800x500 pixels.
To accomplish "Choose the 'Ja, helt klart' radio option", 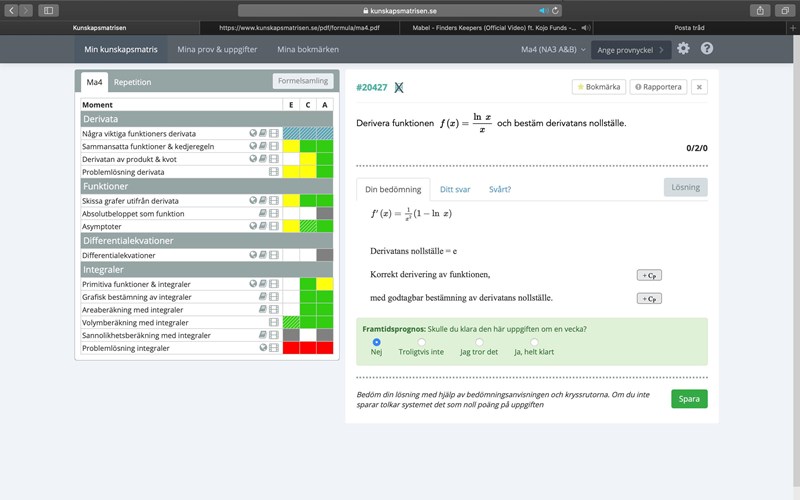I will (x=536, y=342).
